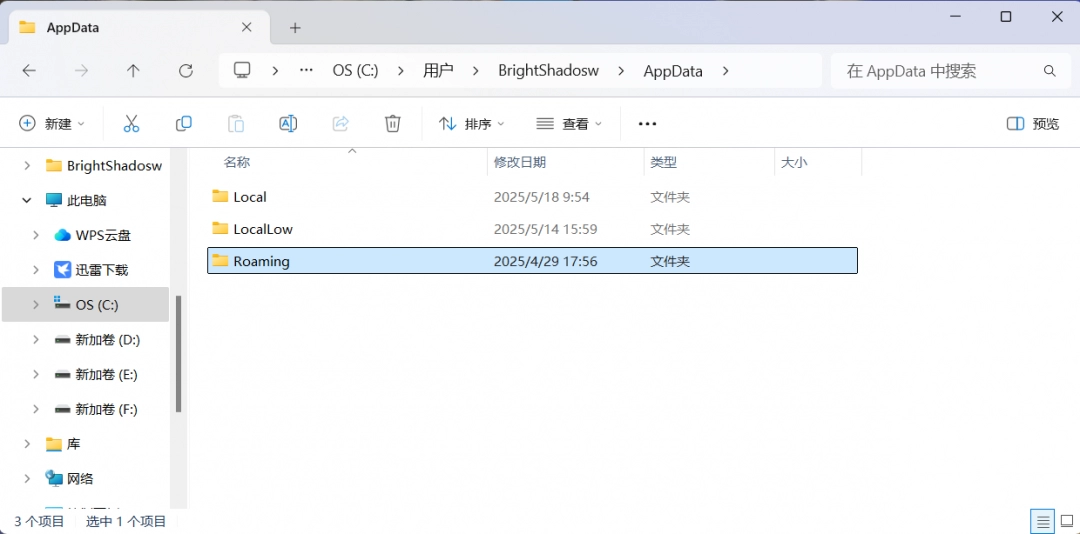Open the chevron dropdown after AppData breadcrumb
This screenshot has height=534, width=1080.
tap(724, 70)
